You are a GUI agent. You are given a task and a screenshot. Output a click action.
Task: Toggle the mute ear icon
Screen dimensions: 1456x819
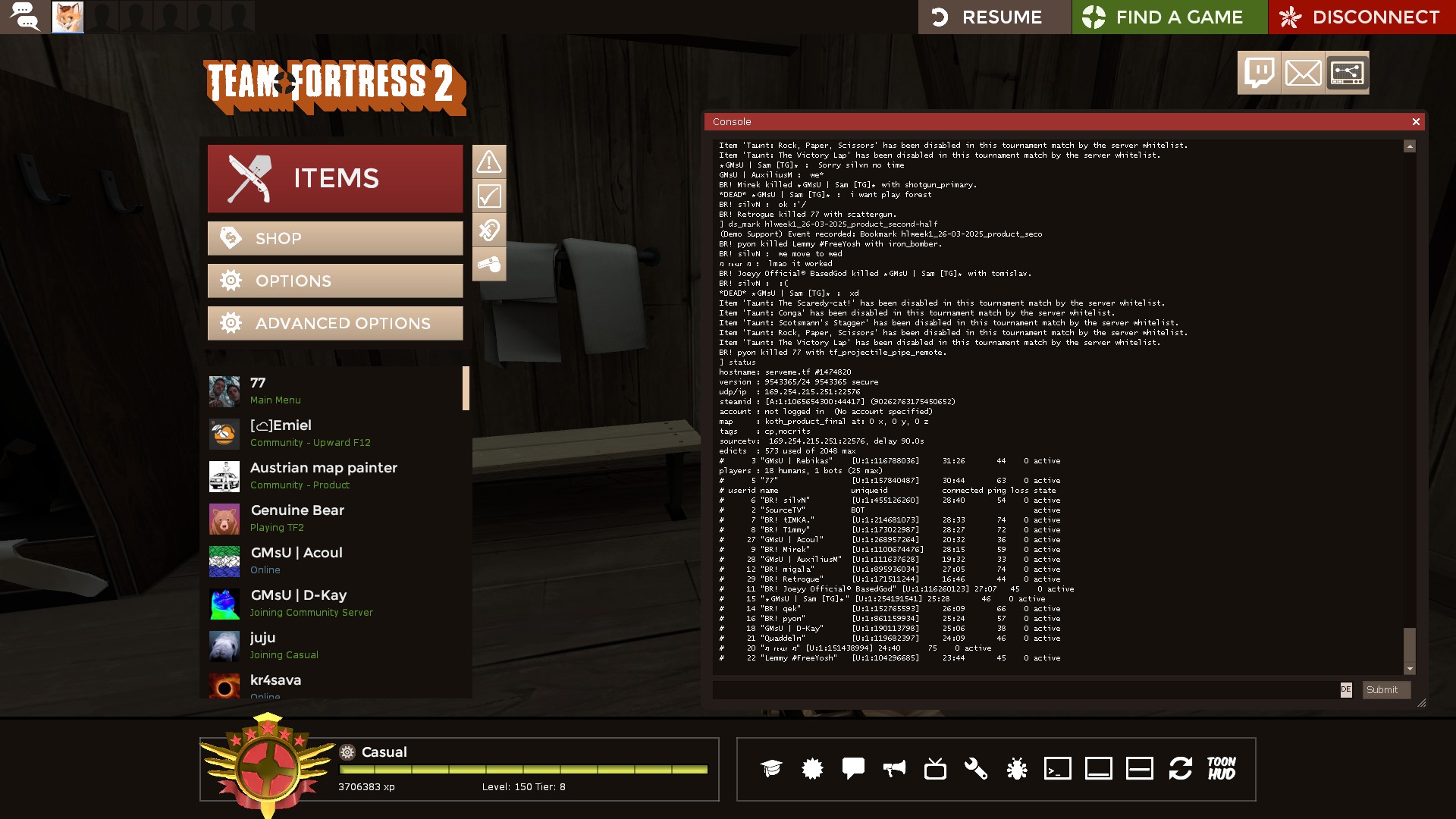click(x=489, y=230)
